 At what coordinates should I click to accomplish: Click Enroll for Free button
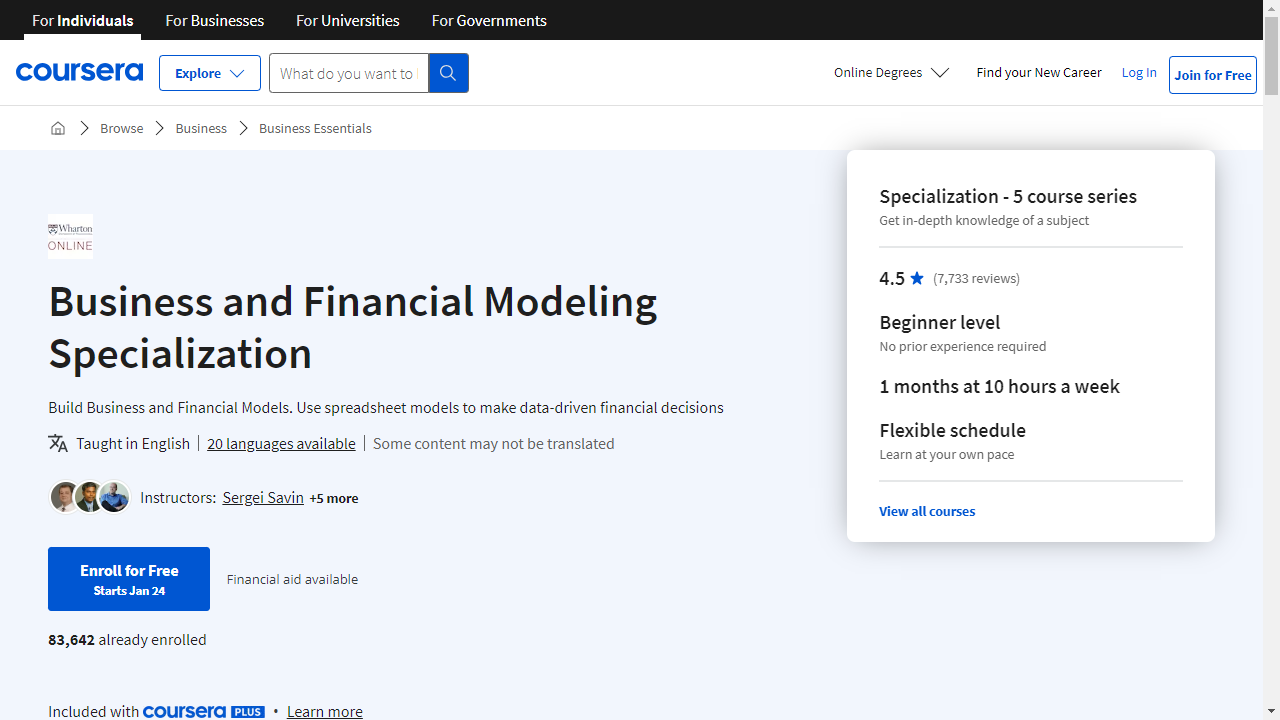[129, 579]
